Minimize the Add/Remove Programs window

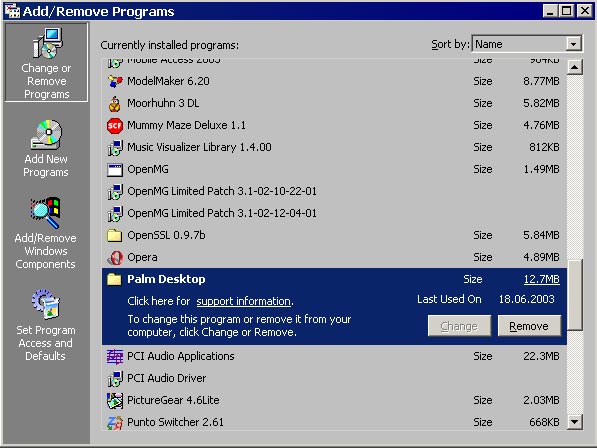[x=550, y=11]
